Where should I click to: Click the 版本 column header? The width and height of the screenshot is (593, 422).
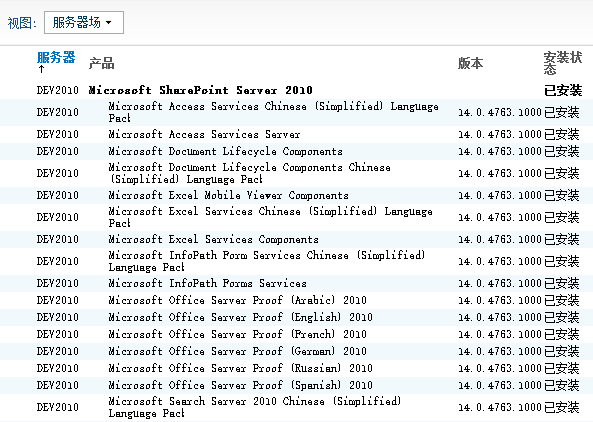pyautogui.click(x=470, y=63)
